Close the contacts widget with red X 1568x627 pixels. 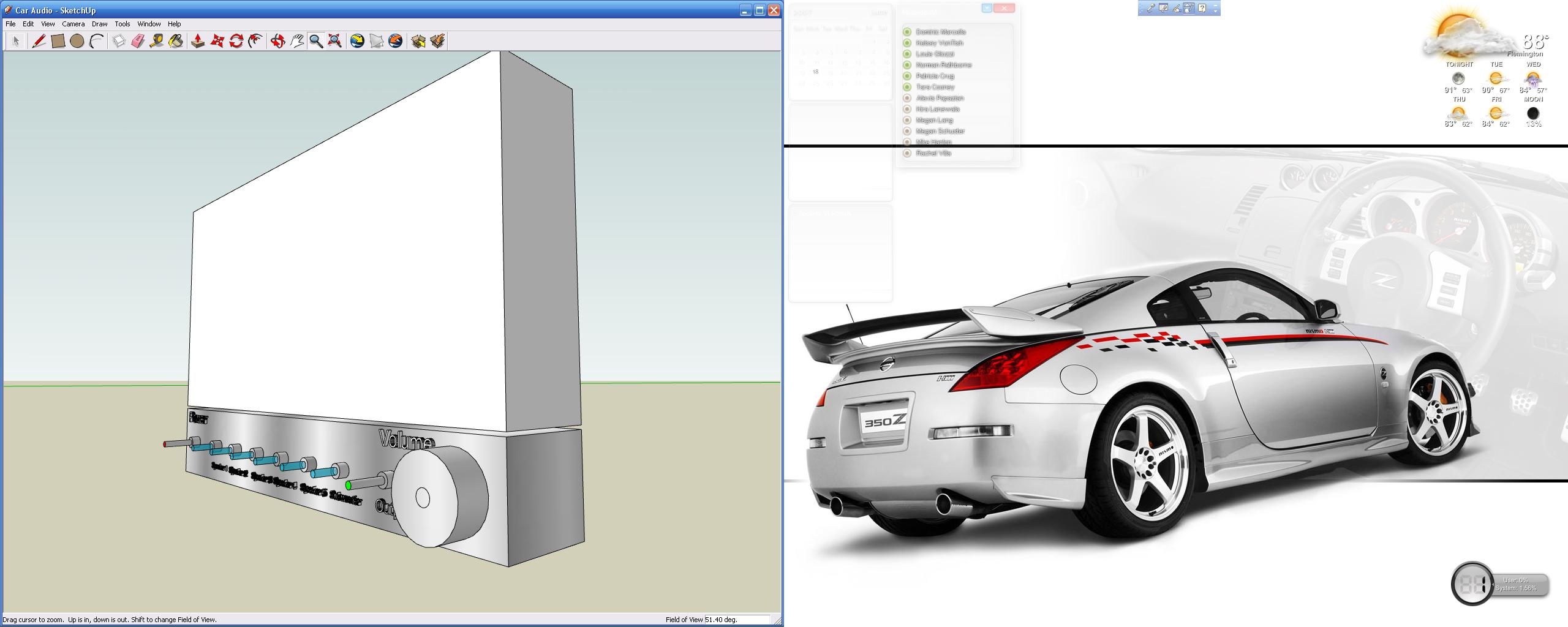pos(1005,9)
